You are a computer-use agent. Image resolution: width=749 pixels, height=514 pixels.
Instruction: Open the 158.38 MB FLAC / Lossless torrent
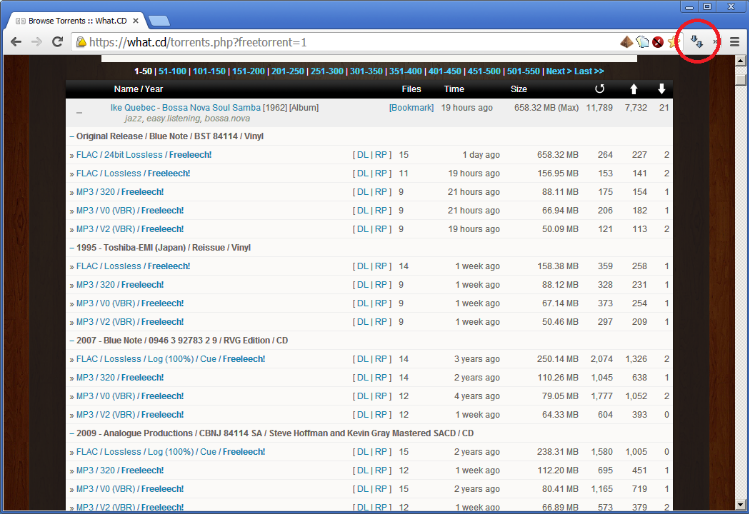coord(133,266)
